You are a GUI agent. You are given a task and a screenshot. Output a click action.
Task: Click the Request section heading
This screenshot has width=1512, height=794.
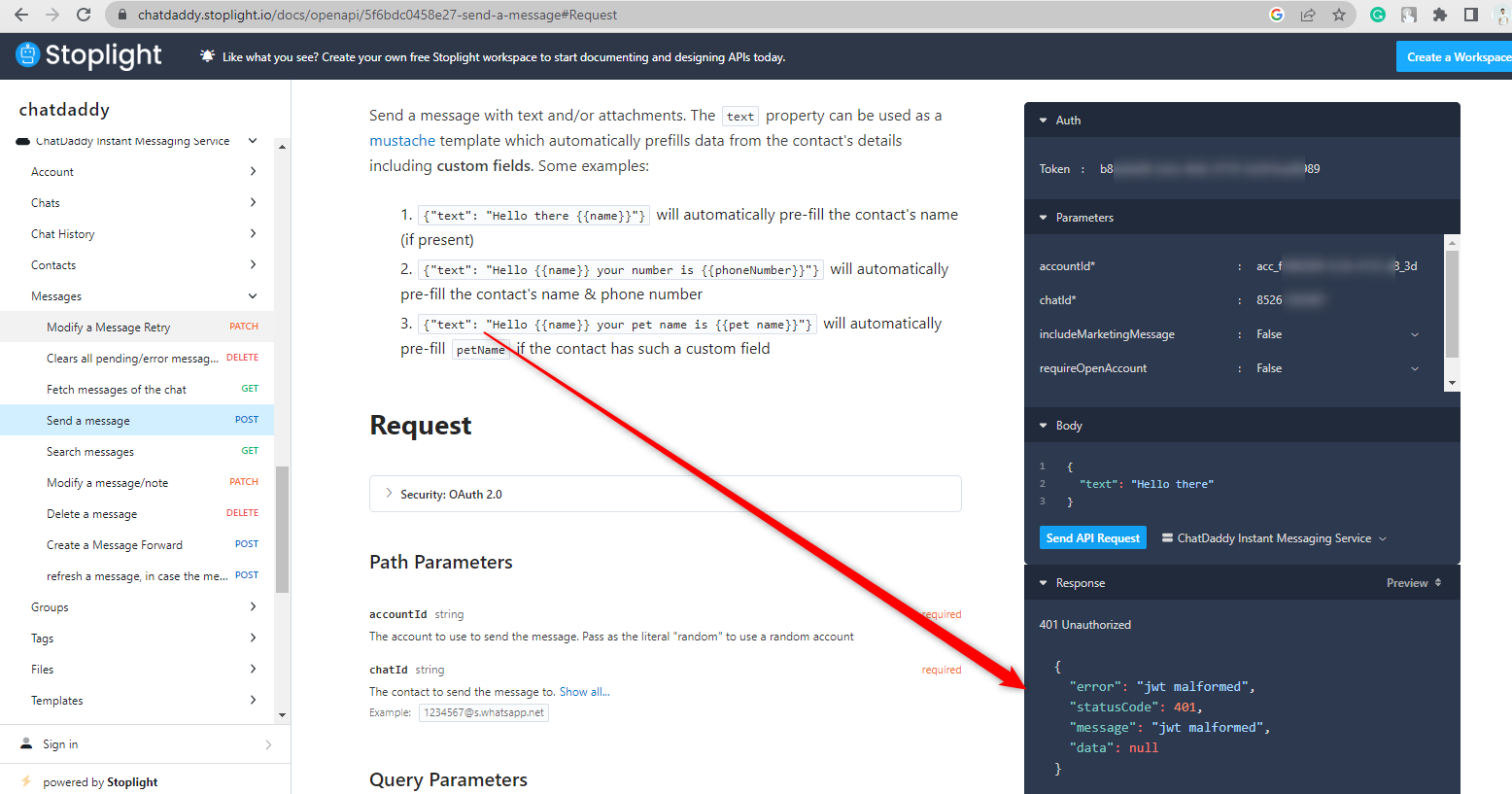click(x=421, y=426)
